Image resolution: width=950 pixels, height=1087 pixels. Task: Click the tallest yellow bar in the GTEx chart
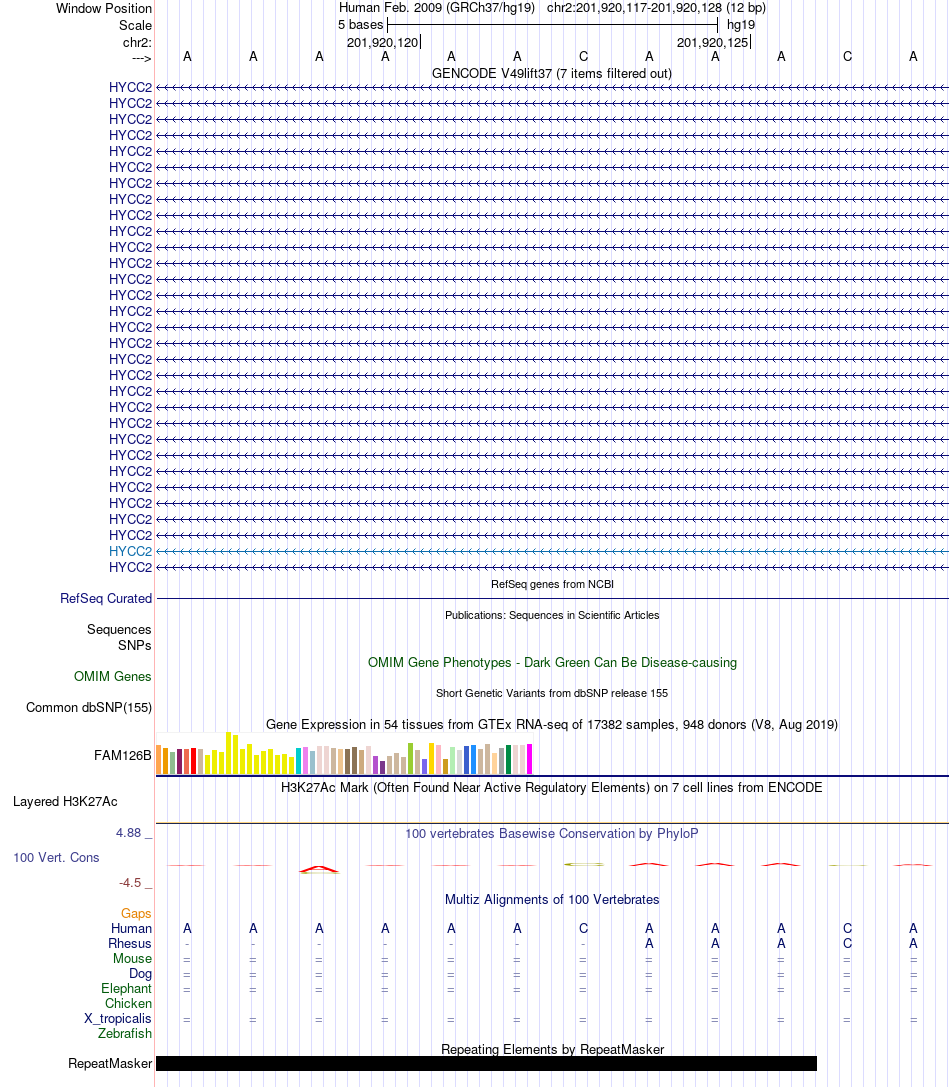229,753
